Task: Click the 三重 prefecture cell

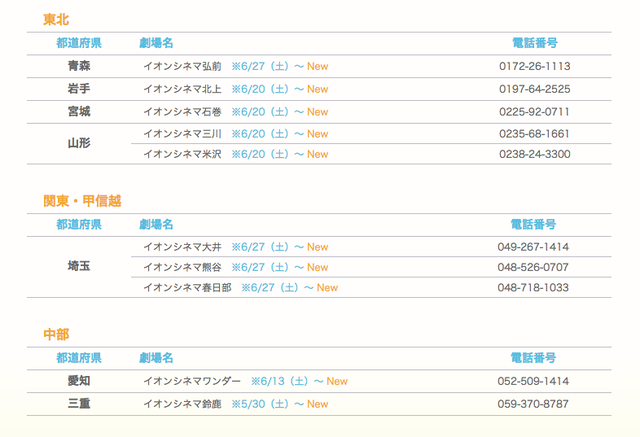Action: tap(79, 404)
